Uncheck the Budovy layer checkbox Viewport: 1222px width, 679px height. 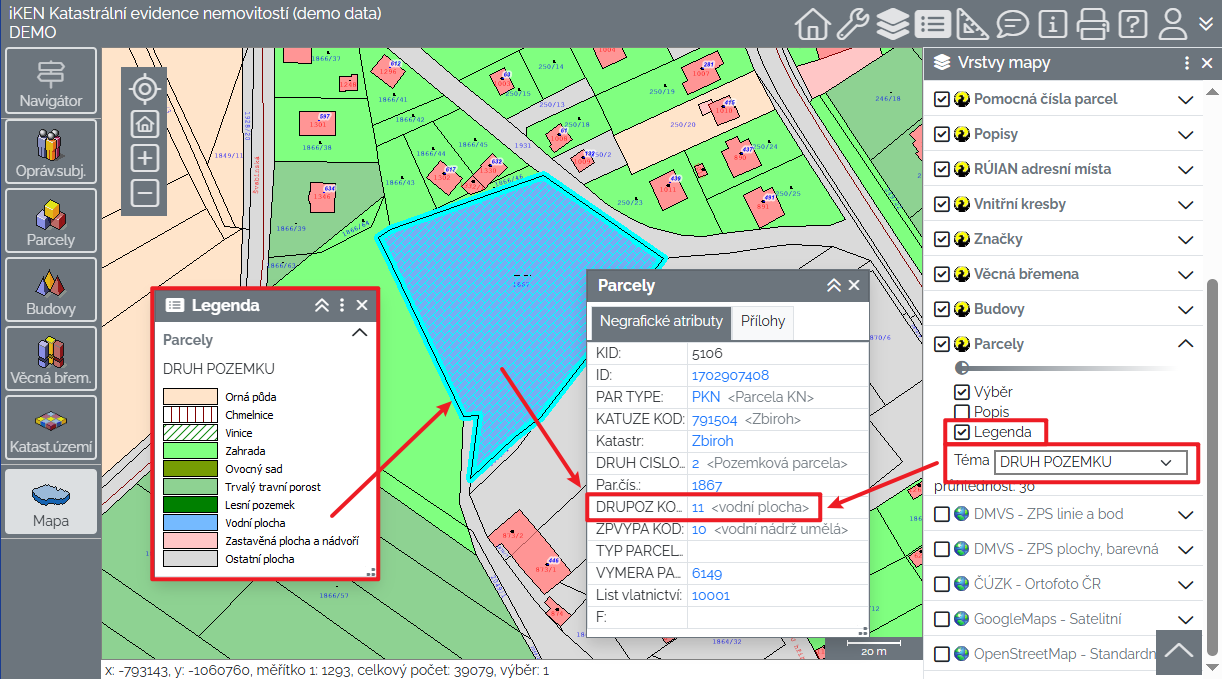pos(941,309)
